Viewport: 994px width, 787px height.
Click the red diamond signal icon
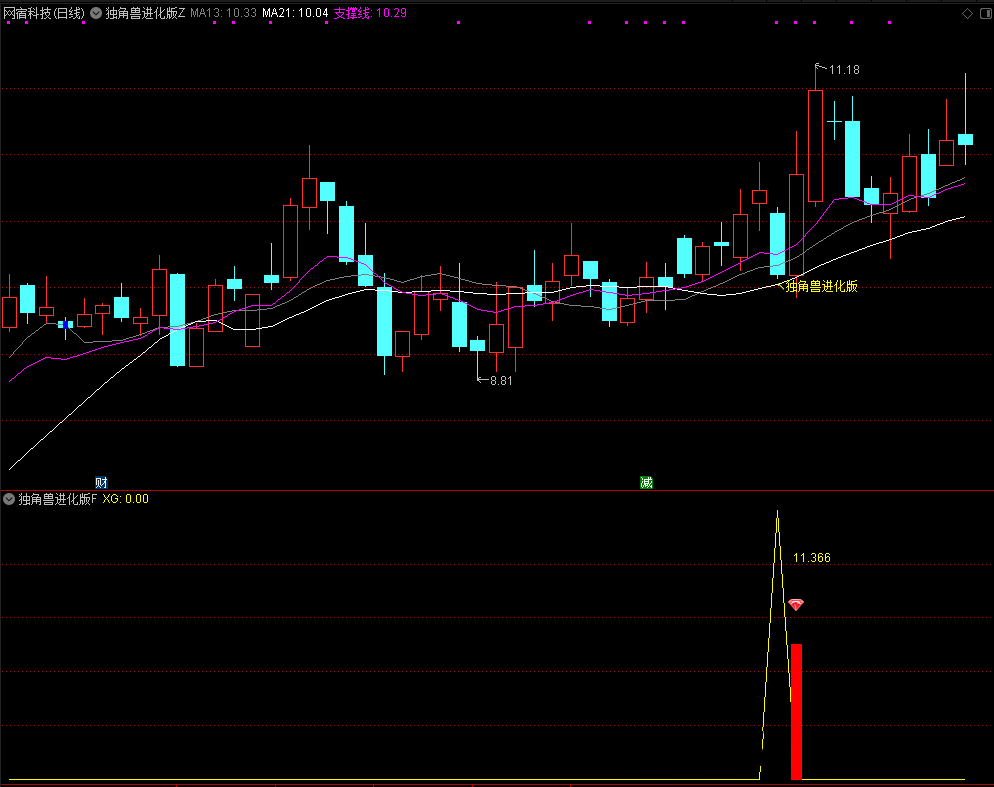pyautogui.click(x=796, y=605)
